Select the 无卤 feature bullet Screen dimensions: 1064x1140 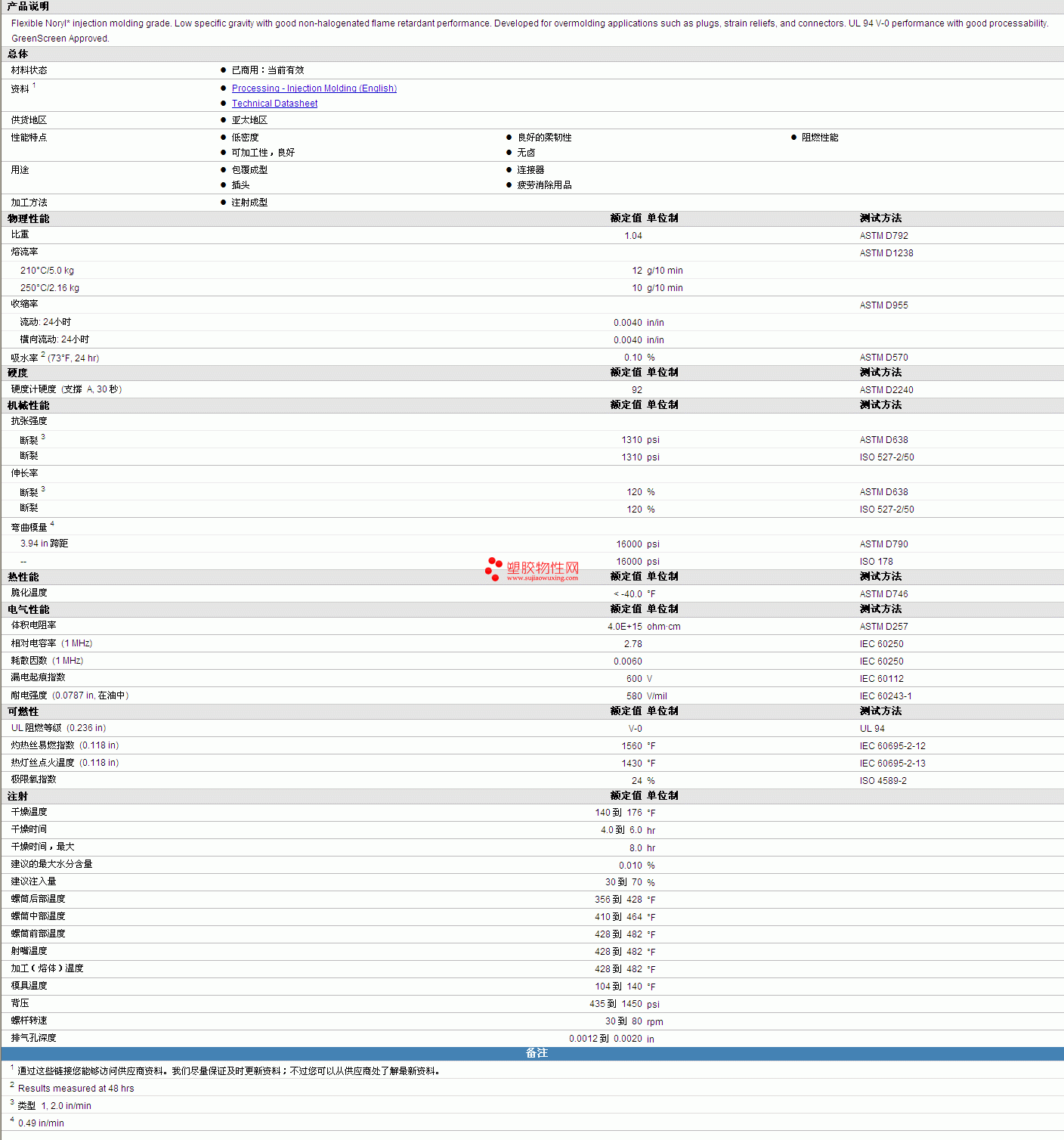[x=526, y=153]
